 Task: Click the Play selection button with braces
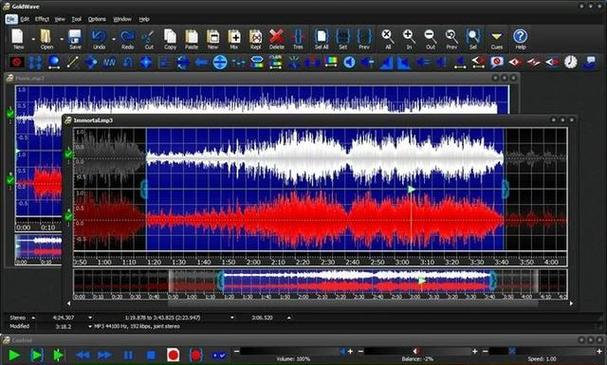pos(37,355)
